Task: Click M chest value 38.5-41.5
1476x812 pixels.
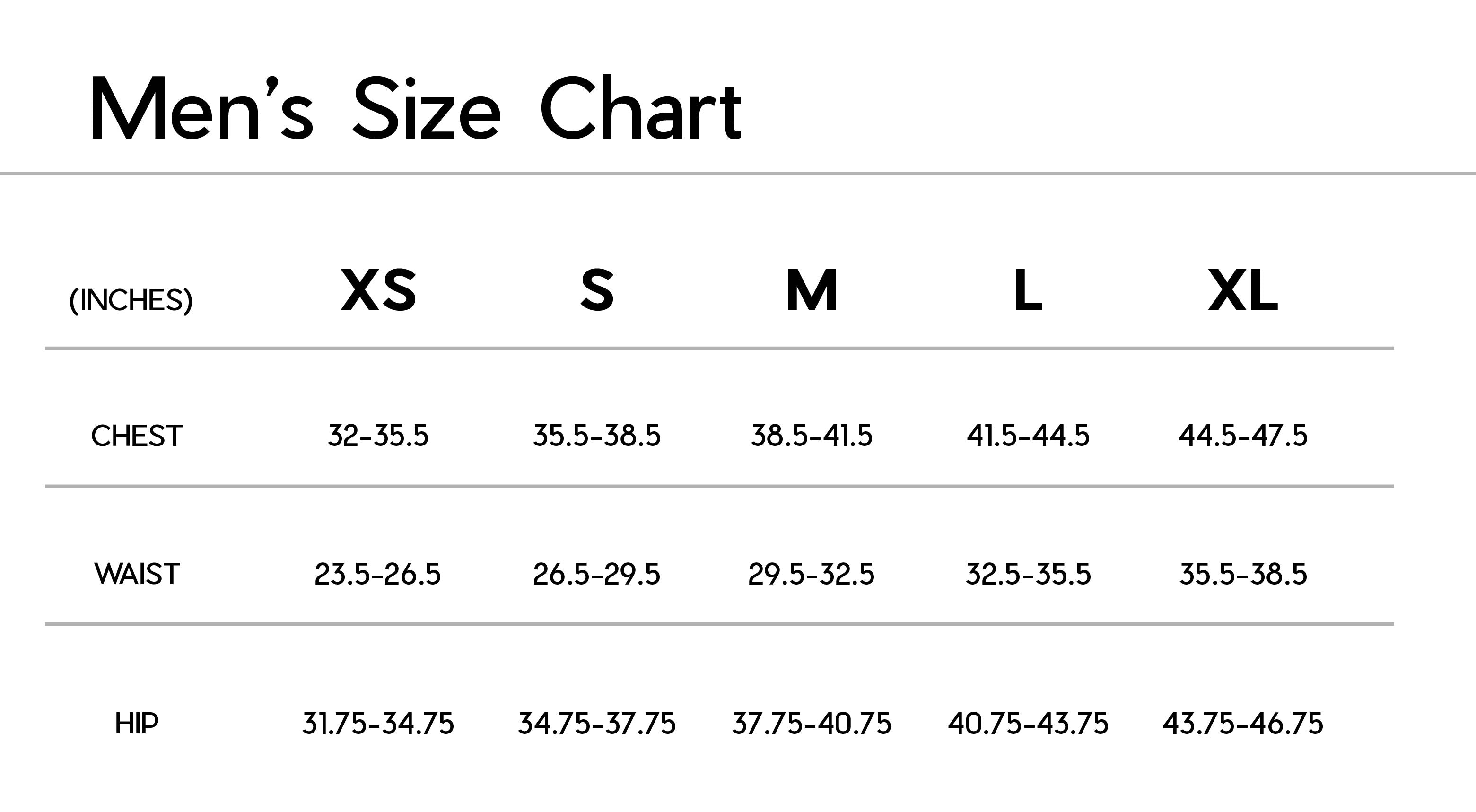Action: point(812,436)
